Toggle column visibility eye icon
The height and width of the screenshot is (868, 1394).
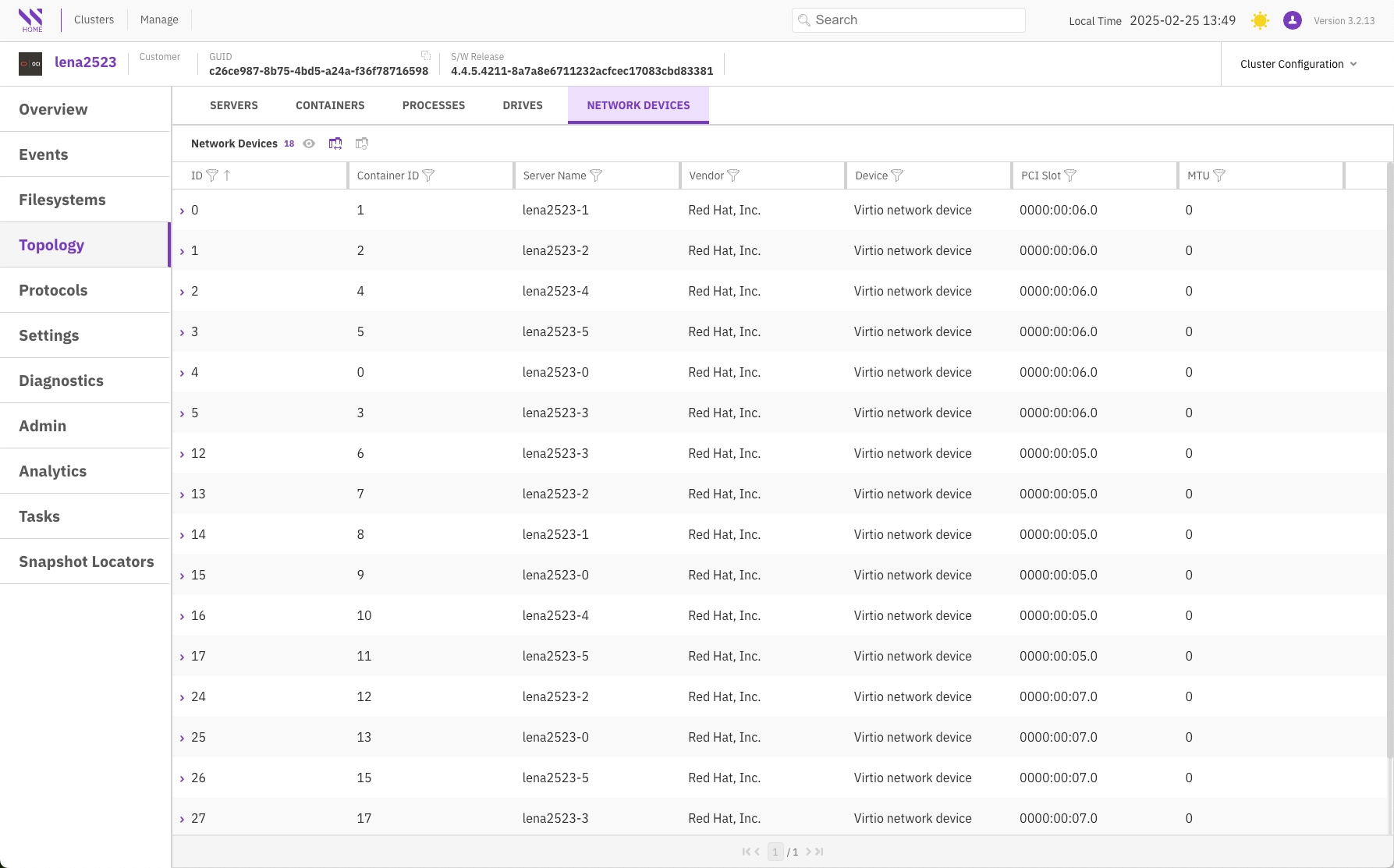[x=309, y=143]
